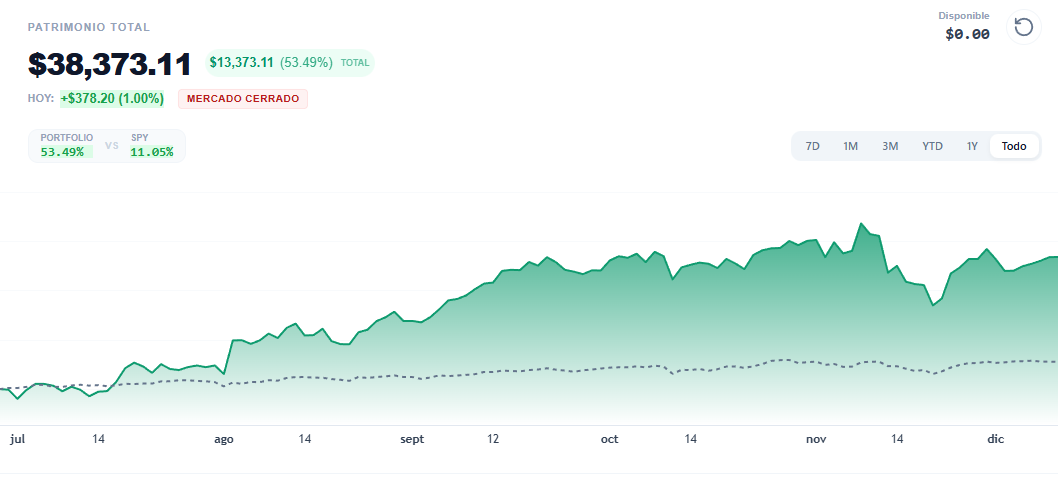Click the 'ago' label on time axis
Image resolution: width=1058 pixels, height=477 pixels.
point(224,439)
